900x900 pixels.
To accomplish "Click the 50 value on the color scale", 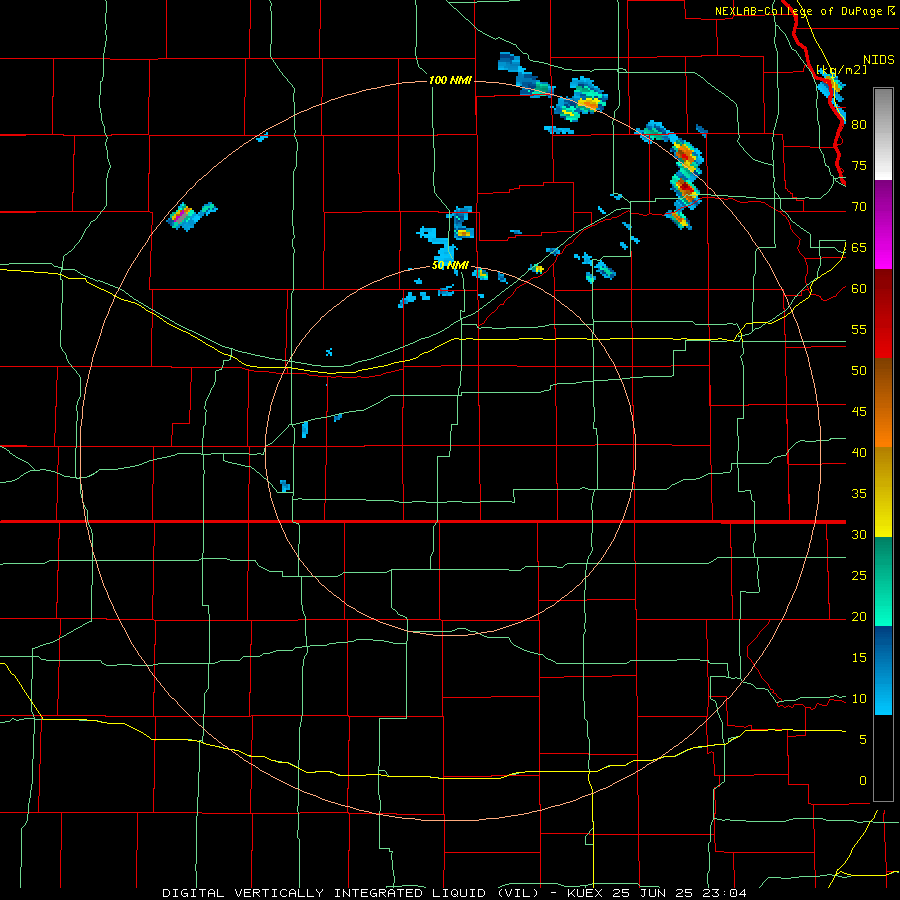I will tap(859, 370).
